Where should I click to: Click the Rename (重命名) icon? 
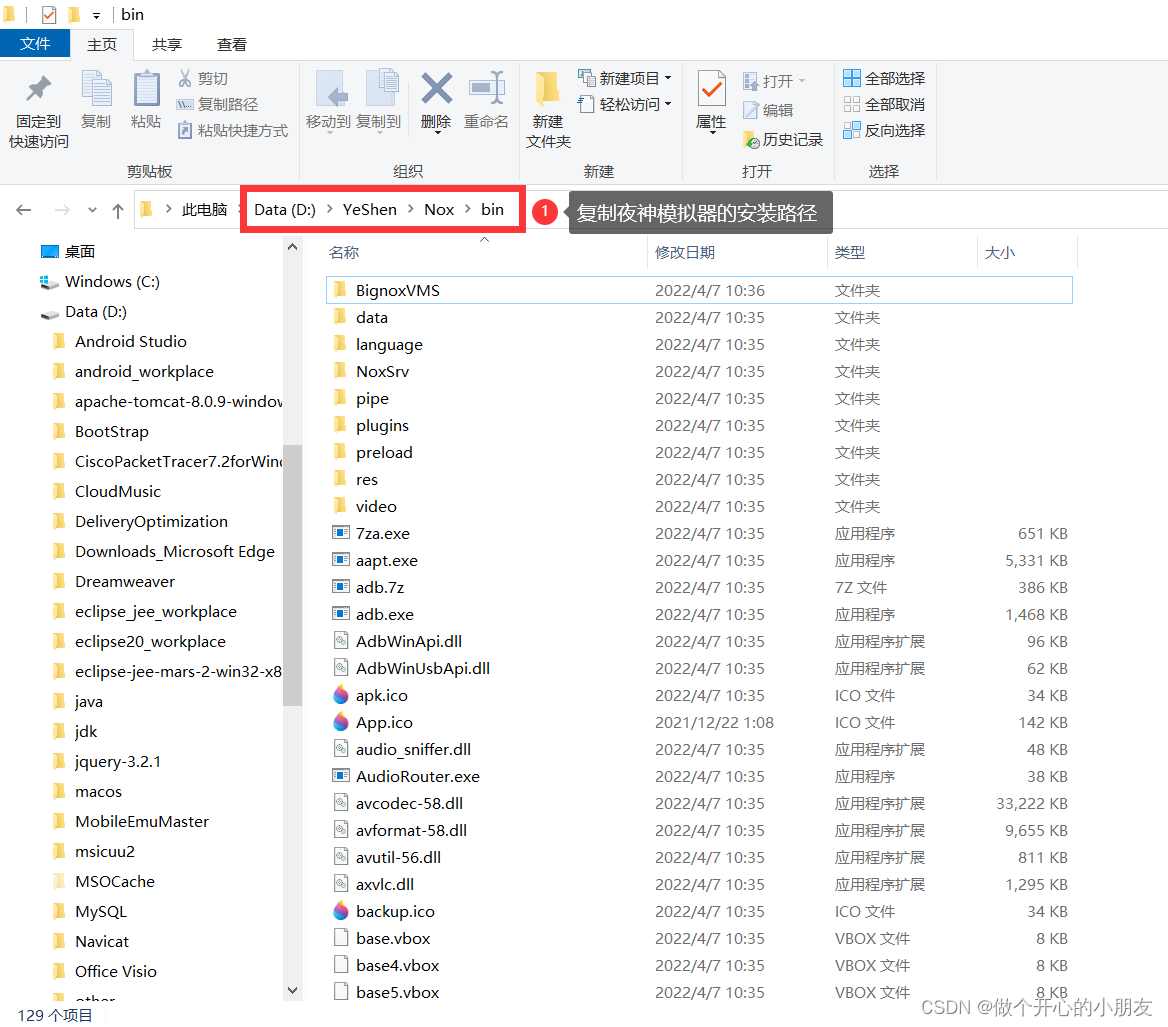coord(486,89)
